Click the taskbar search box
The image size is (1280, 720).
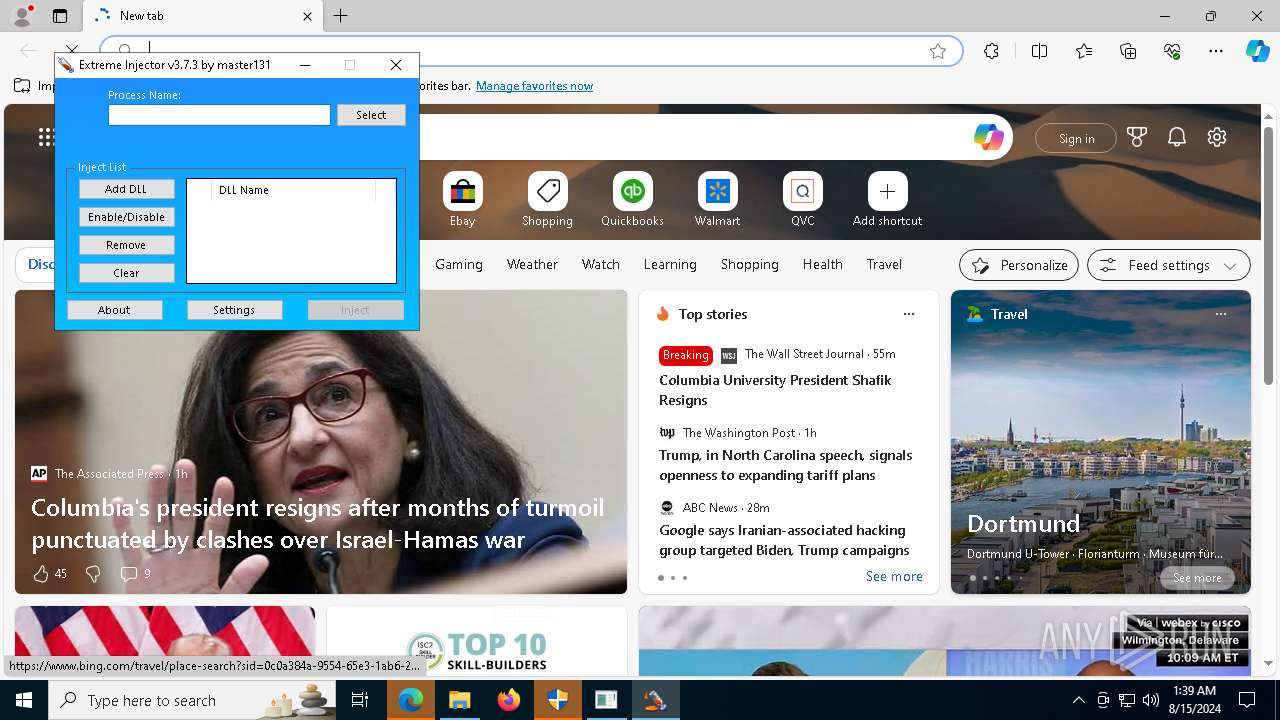[193, 700]
